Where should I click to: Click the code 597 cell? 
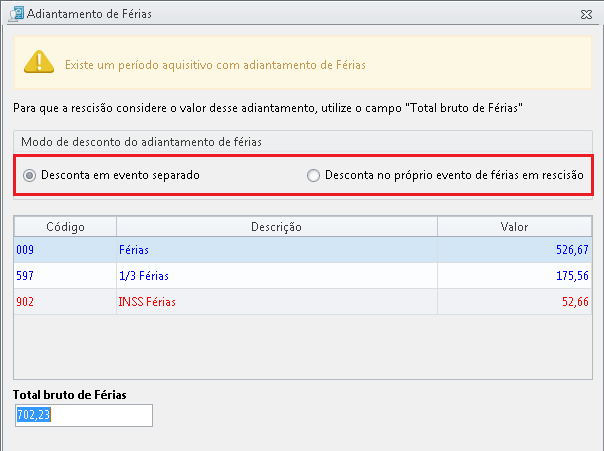pos(65,276)
